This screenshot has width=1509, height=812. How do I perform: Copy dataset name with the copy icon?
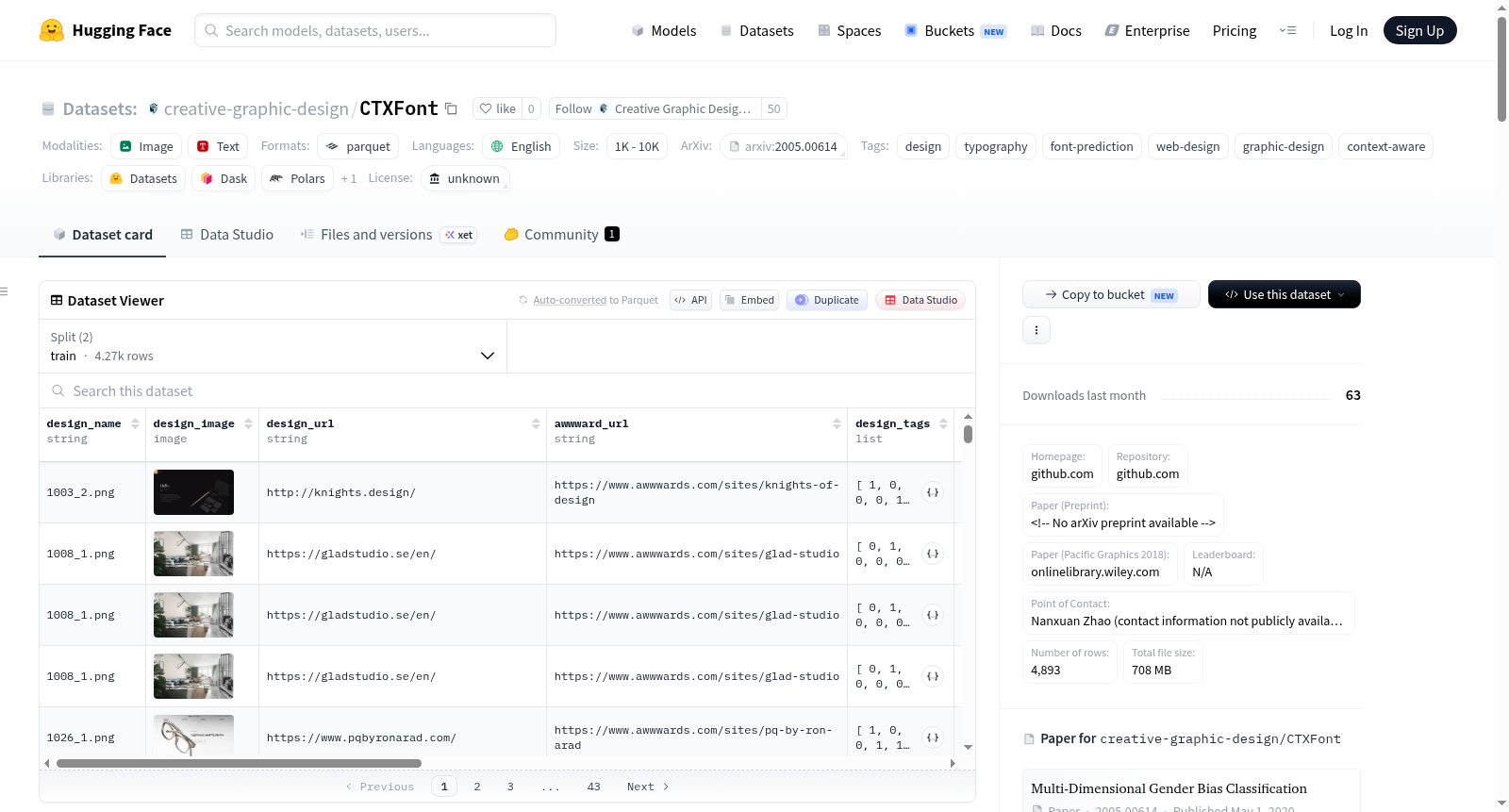452,108
